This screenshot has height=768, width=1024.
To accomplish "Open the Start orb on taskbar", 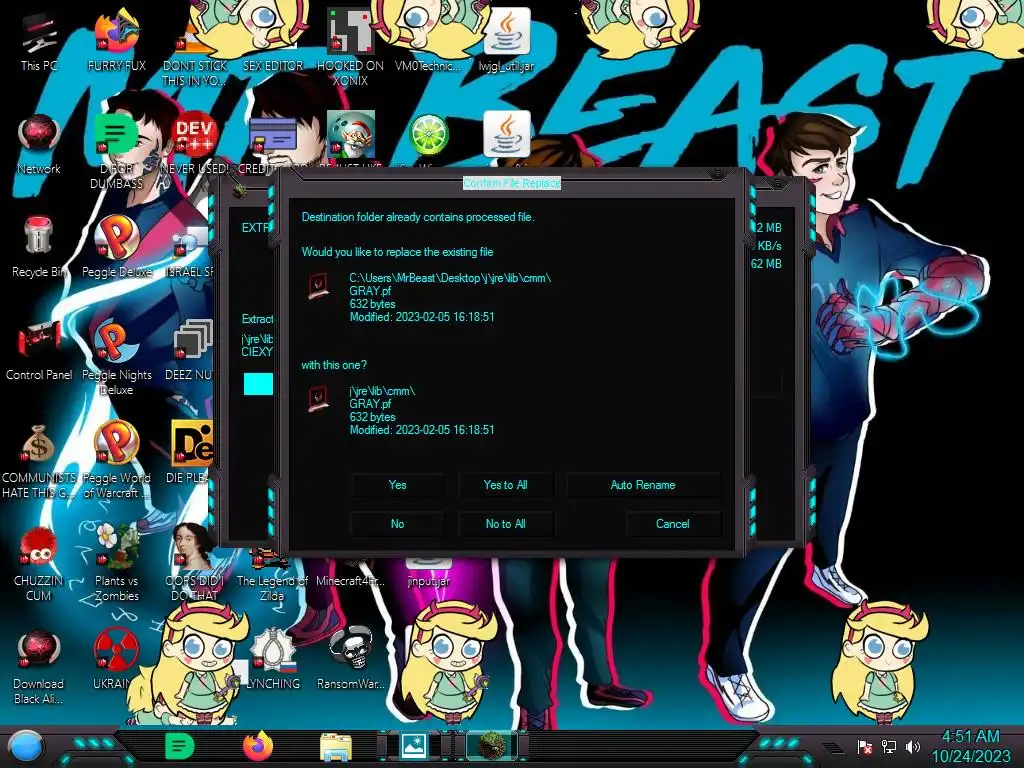I will [x=26, y=746].
